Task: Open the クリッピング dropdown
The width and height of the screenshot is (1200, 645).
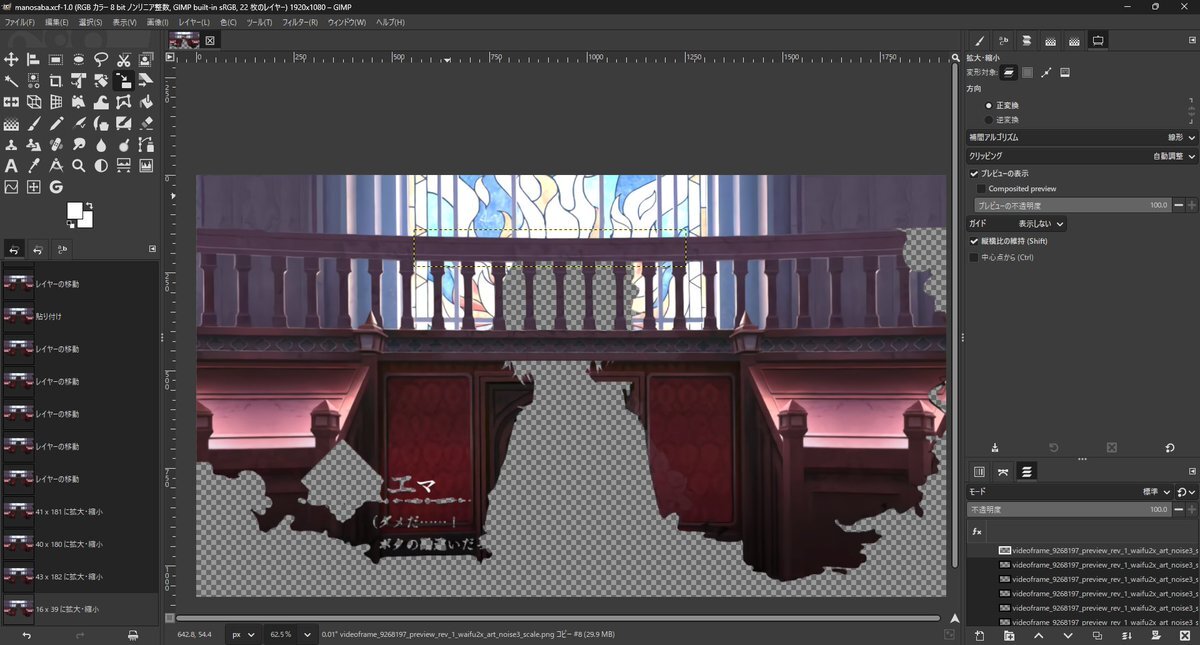Action: (1082, 156)
